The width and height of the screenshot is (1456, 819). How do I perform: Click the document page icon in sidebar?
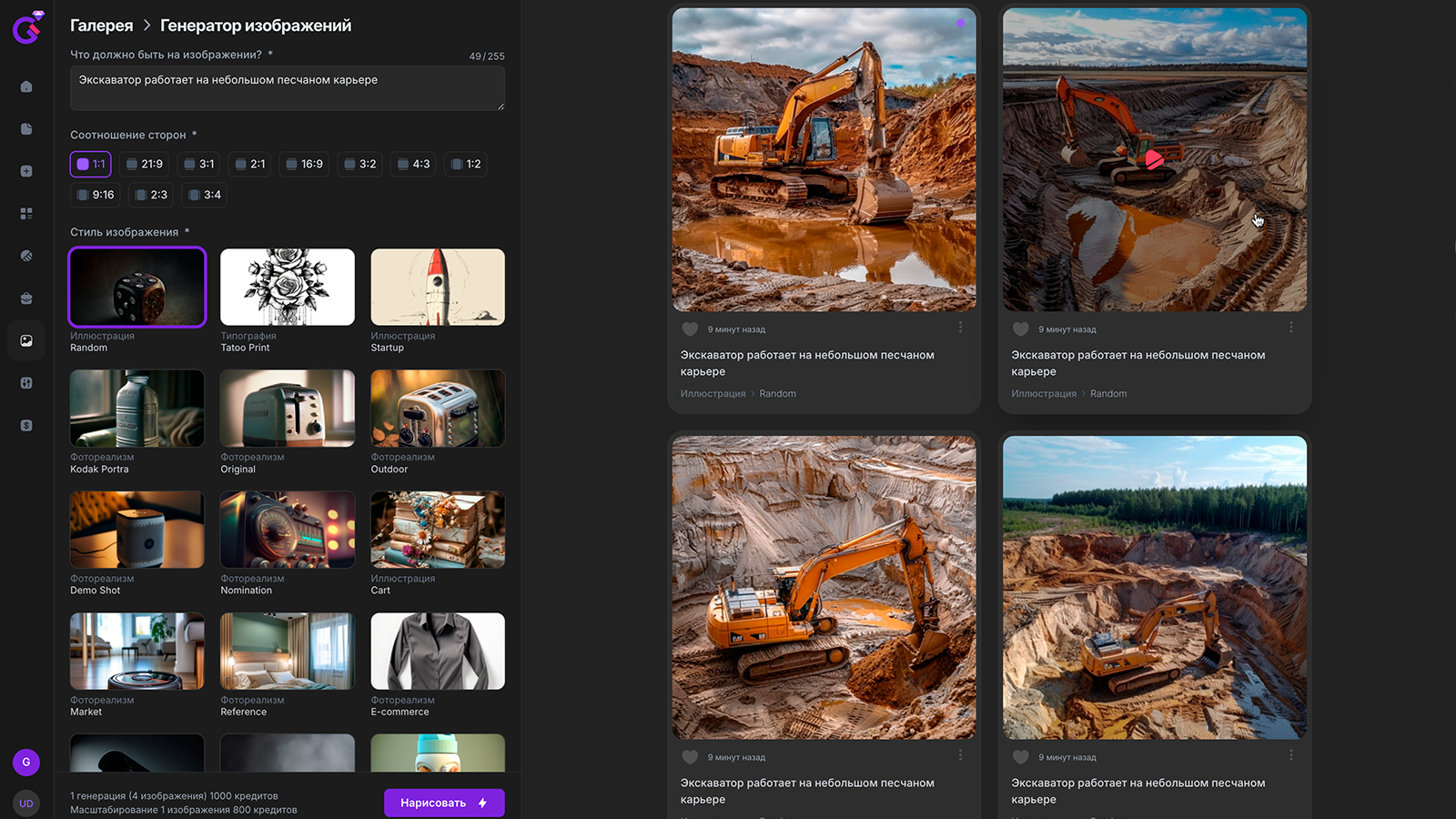coord(26,129)
